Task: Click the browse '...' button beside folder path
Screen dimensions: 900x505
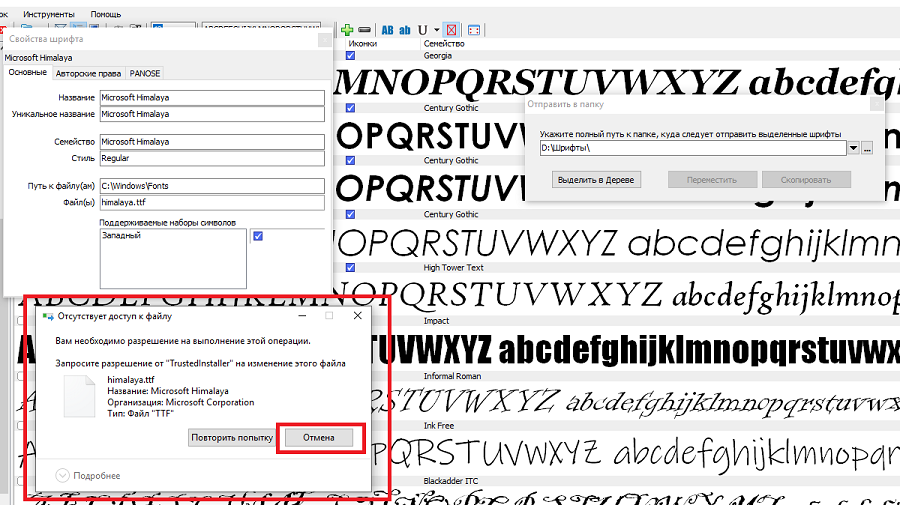Action: click(867, 148)
